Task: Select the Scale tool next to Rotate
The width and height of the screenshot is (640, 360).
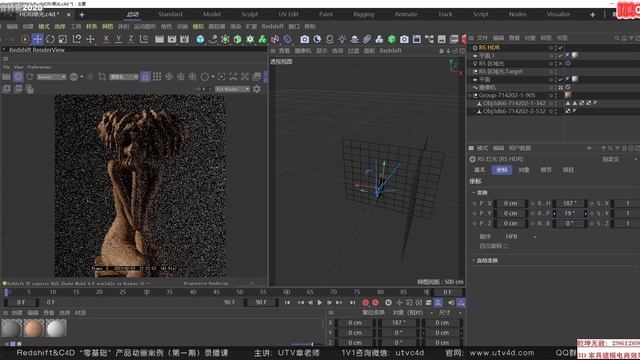Action: pos(63,39)
